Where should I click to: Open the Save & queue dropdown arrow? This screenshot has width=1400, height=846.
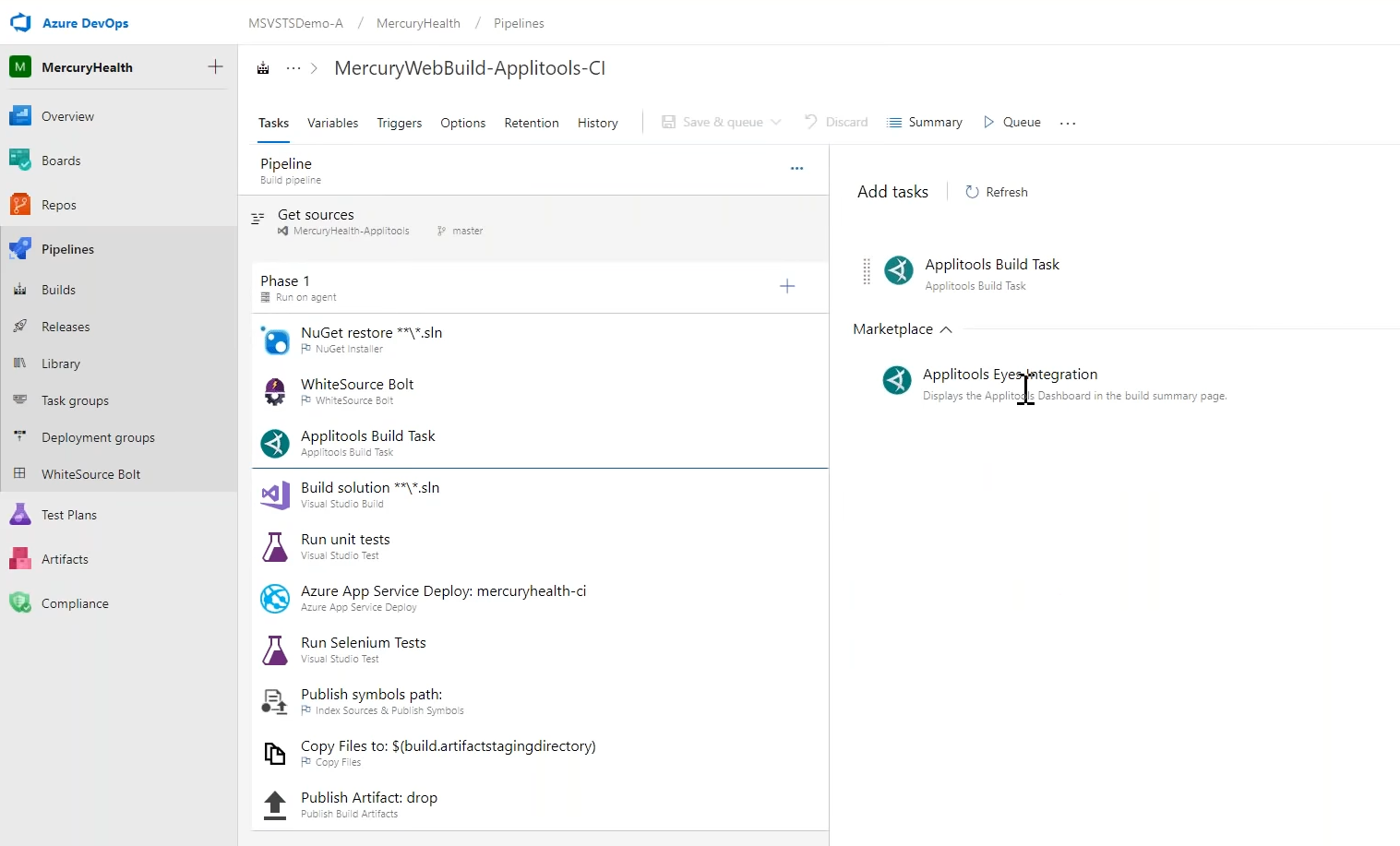[776, 122]
